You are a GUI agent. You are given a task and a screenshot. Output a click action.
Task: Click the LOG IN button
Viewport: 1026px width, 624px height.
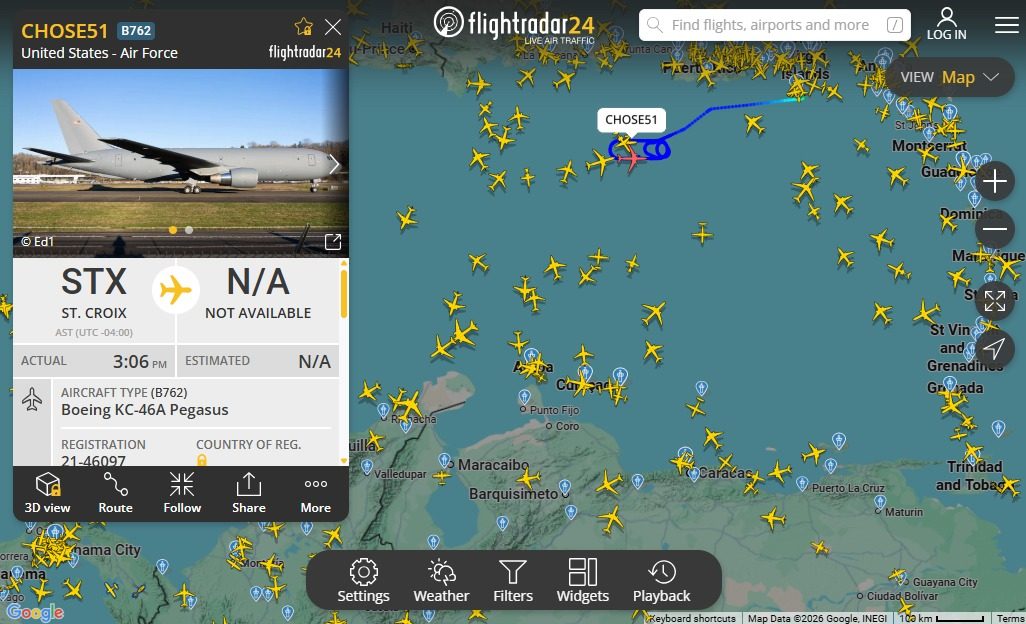[946, 24]
